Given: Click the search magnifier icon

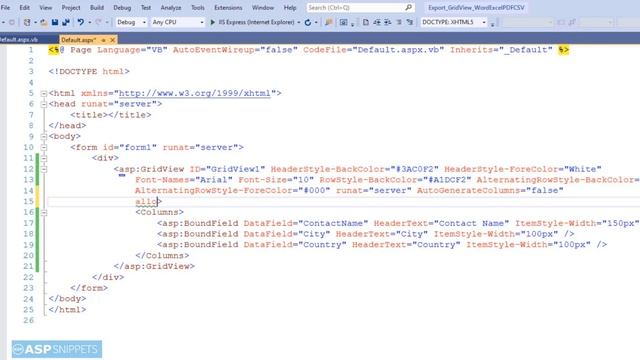Looking at the screenshot, I should (408, 7).
